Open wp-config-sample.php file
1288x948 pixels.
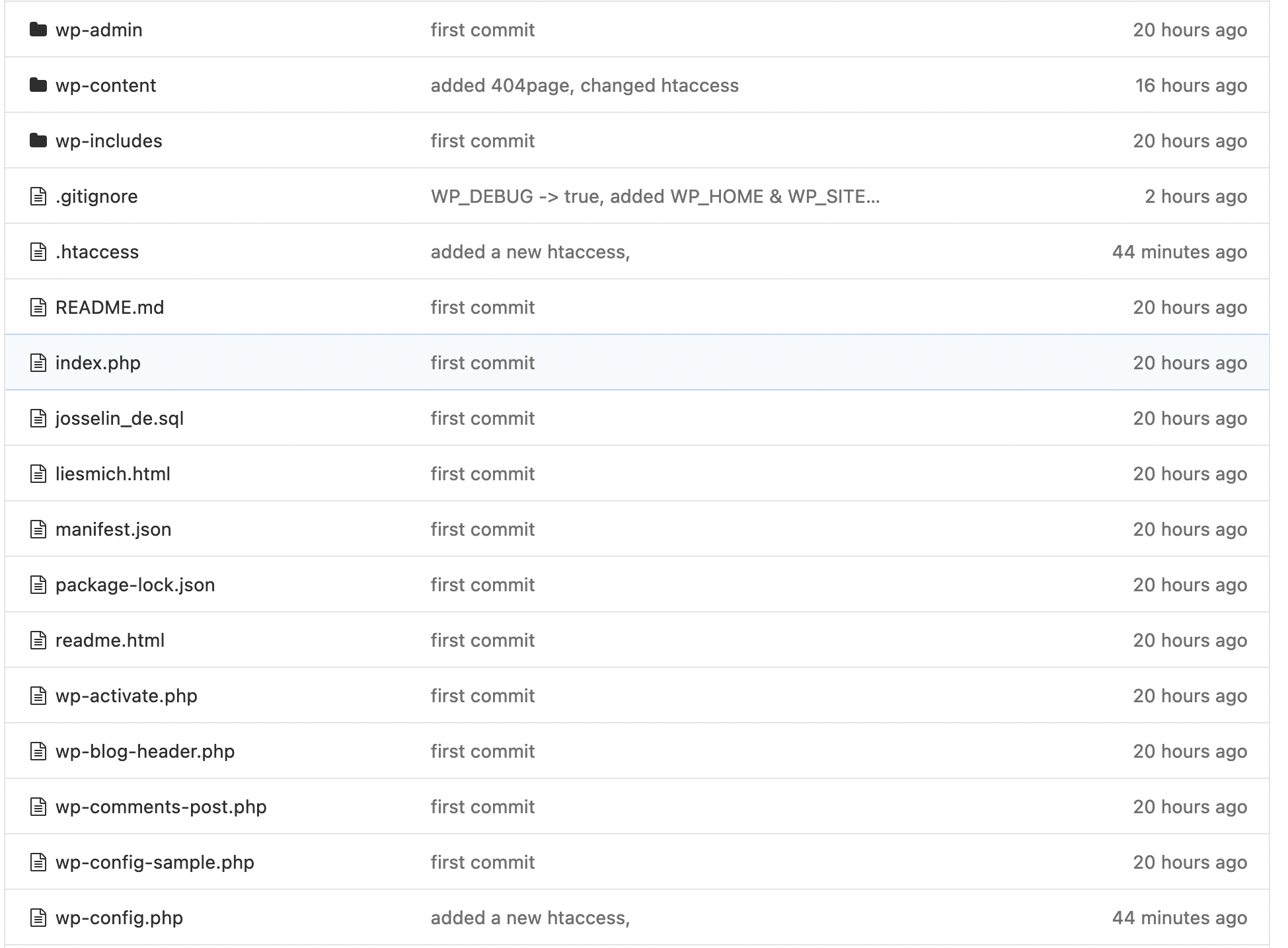pos(155,863)
